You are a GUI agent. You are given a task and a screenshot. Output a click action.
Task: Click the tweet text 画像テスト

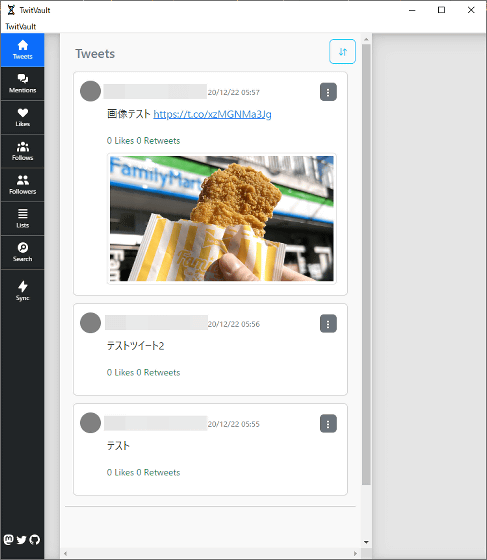pos(129,114)
